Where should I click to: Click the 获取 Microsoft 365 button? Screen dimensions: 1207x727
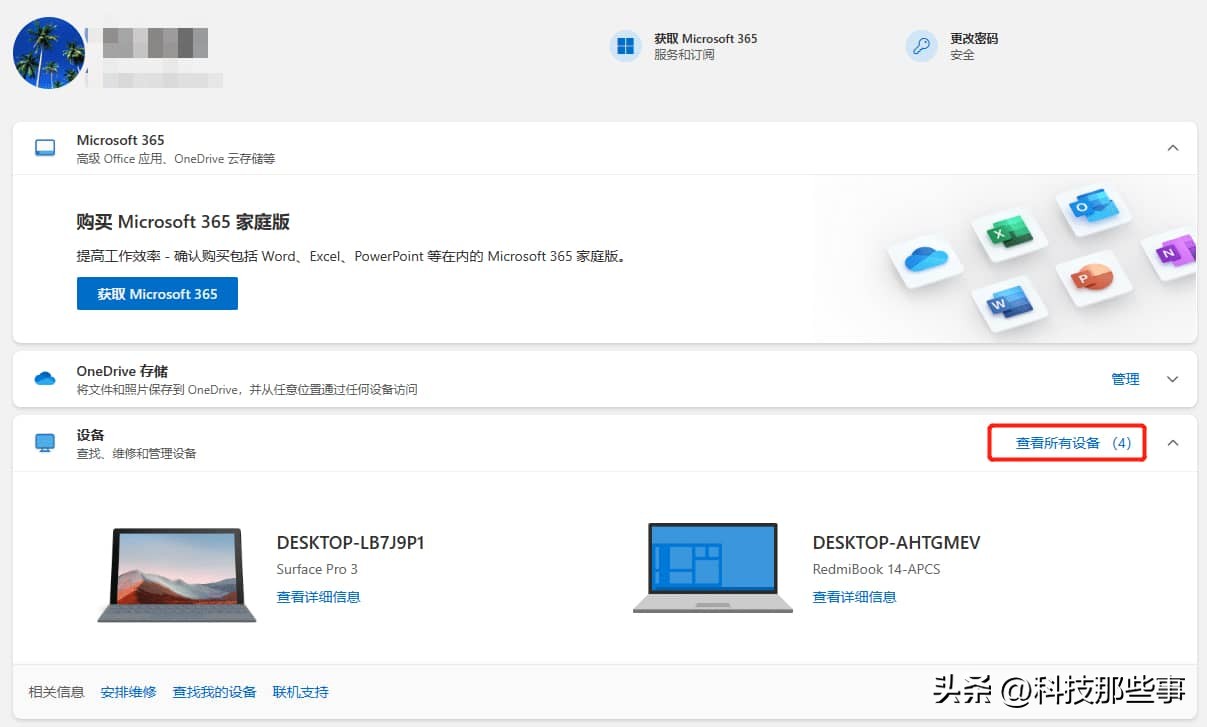[x=157, y=293]
